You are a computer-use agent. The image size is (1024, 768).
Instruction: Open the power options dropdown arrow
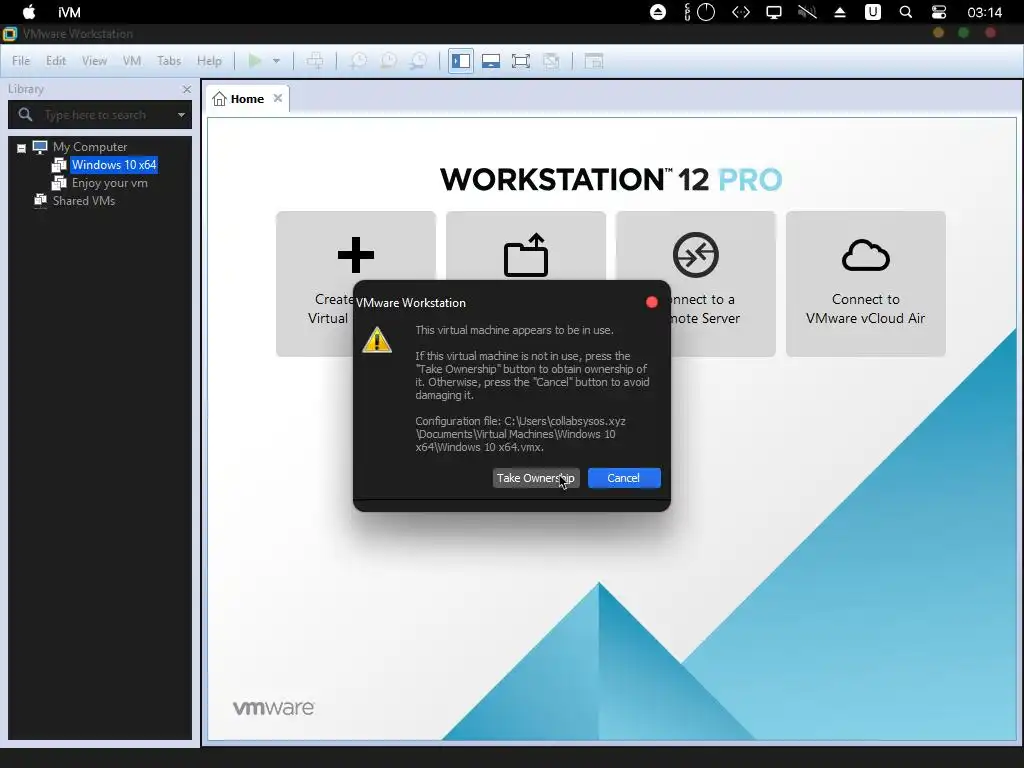[276, 61]
